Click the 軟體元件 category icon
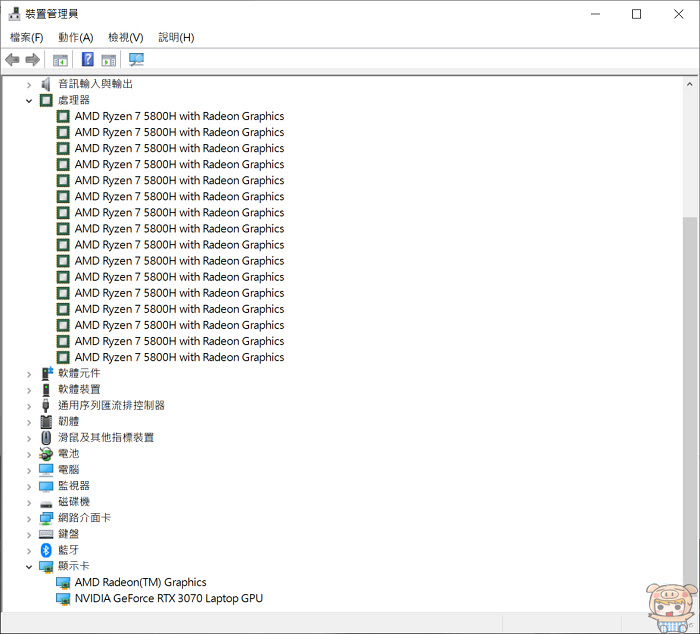 coord(46,373)
